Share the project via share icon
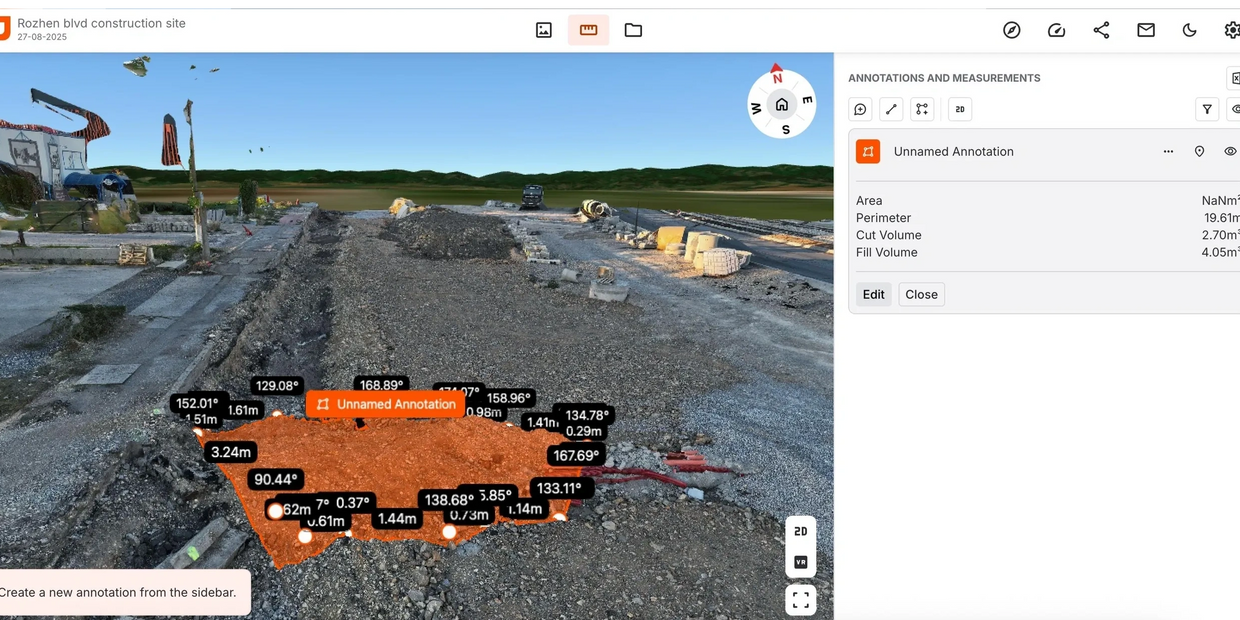Image resolution: width=1240 pixels, height=620 pixels. click(x=1101, y=30)
